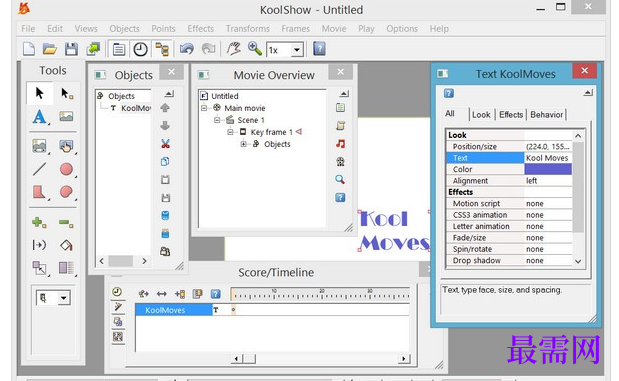The height and width of the screenshot is (381, 619).
Task: Click the timeline ruler at frame 10
Action: (x=274, y=294)
